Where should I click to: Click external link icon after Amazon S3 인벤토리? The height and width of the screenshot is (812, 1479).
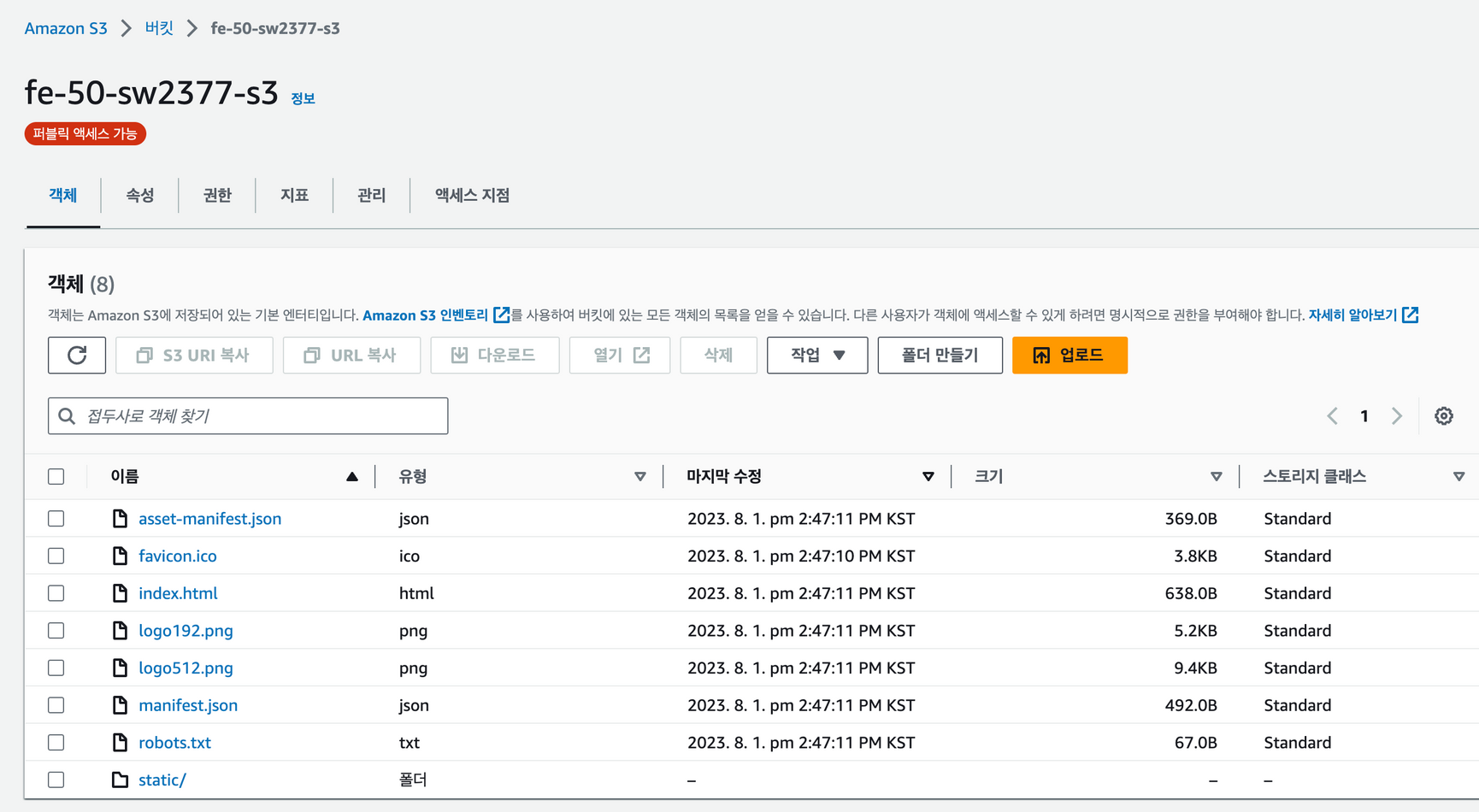coord(502,315)
